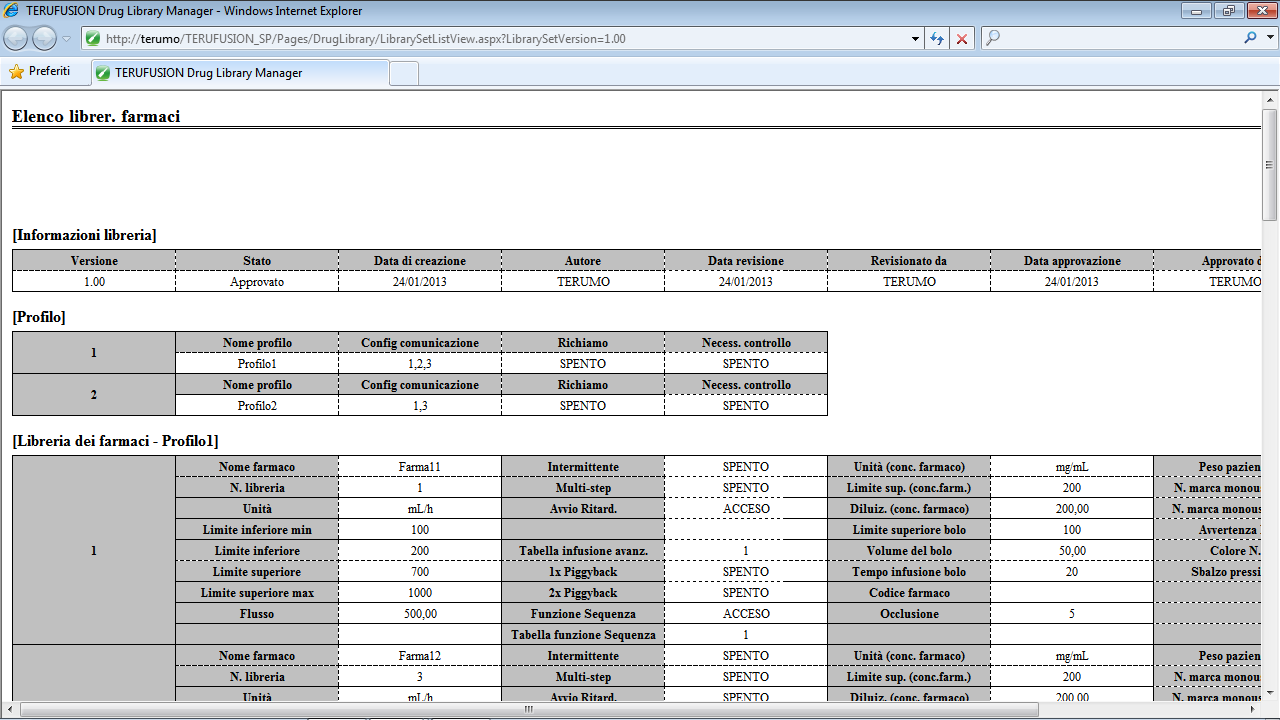Click the '[Informazioni libreria]' section title
Screen dimensions: 1280x720
click(84, 236)
